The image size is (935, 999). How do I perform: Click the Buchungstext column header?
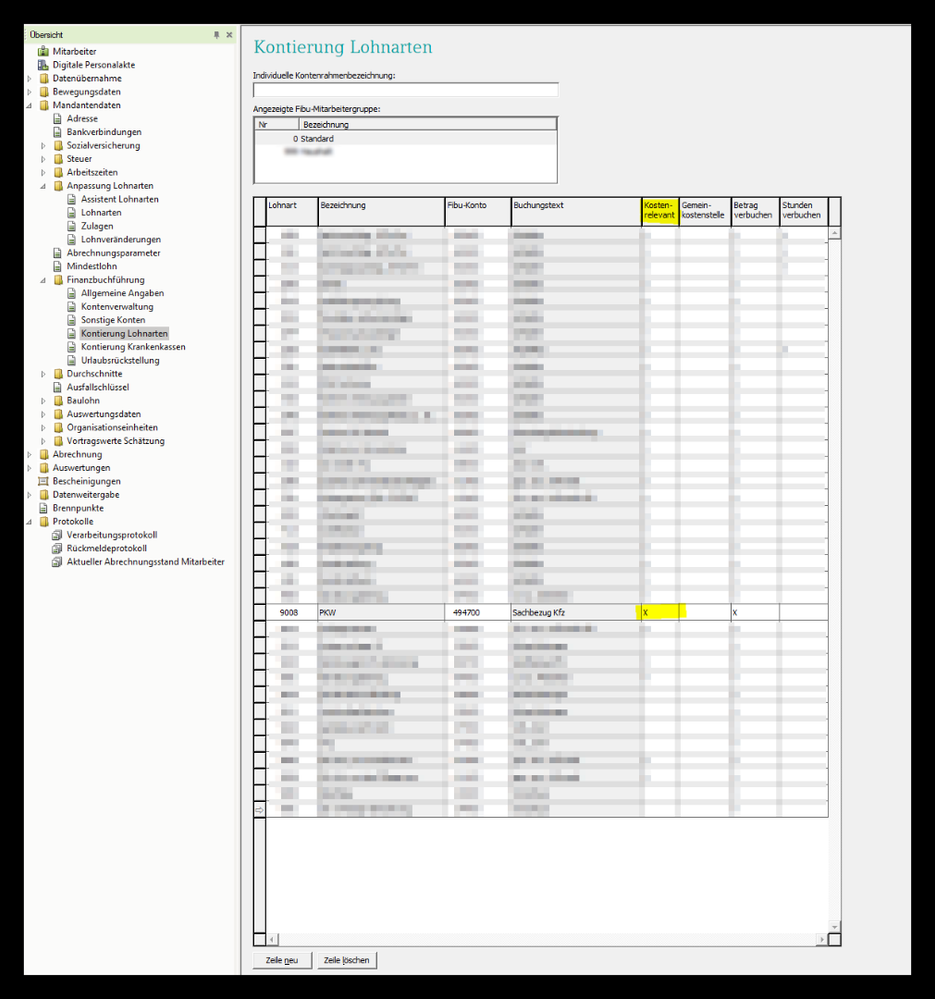pyautogui.click(x=576, y=211)
